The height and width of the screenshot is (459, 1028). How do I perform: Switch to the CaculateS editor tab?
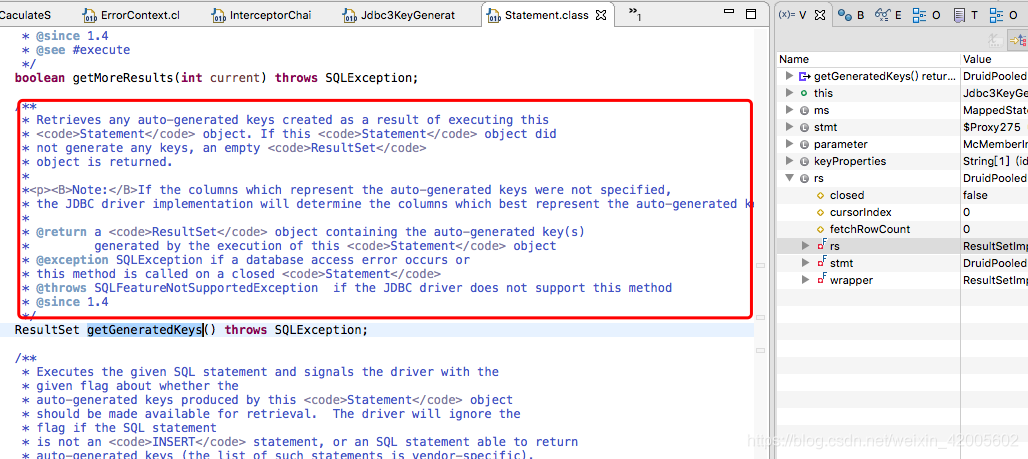click(x=26, y=15)
